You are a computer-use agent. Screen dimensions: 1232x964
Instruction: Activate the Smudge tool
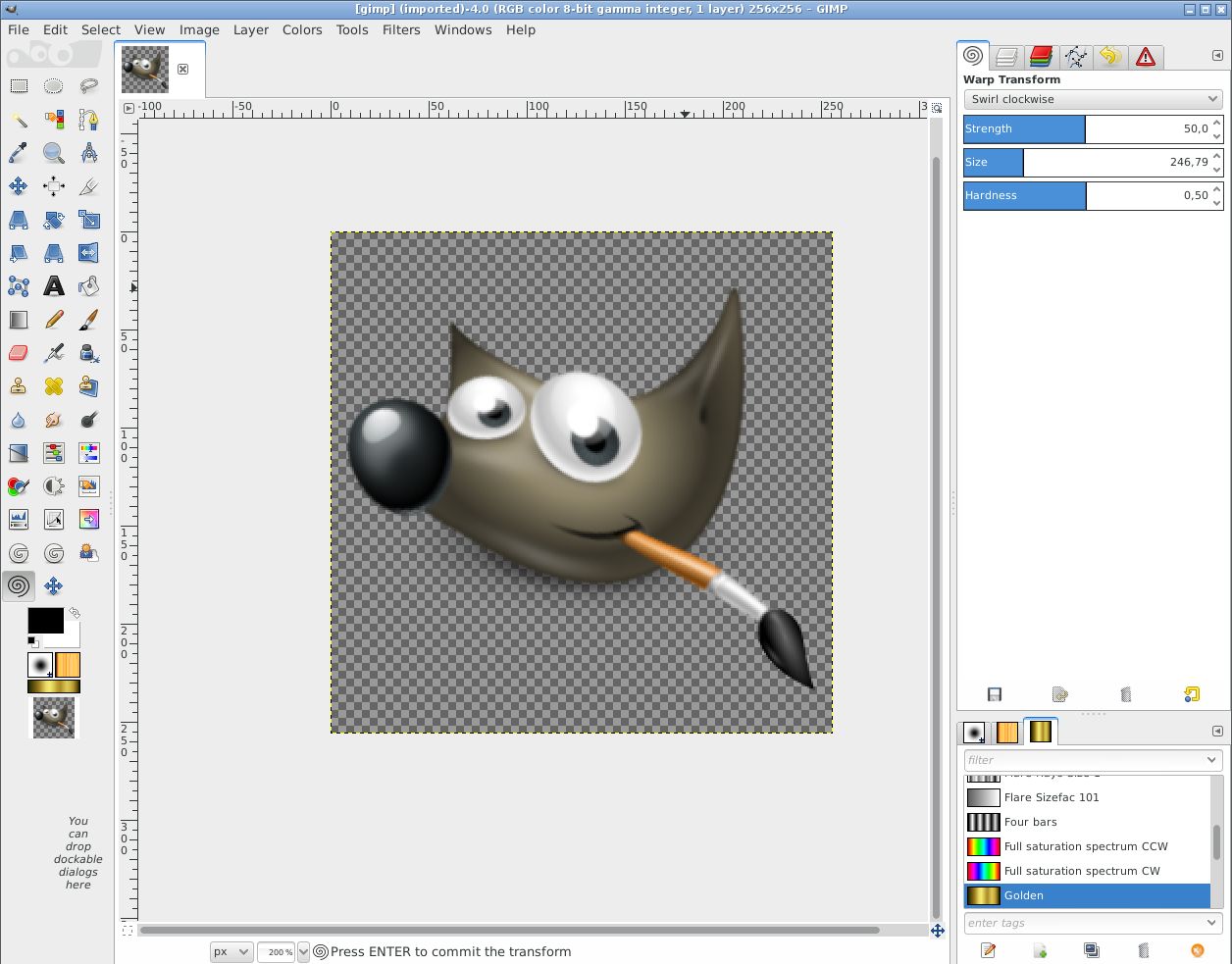54,418
